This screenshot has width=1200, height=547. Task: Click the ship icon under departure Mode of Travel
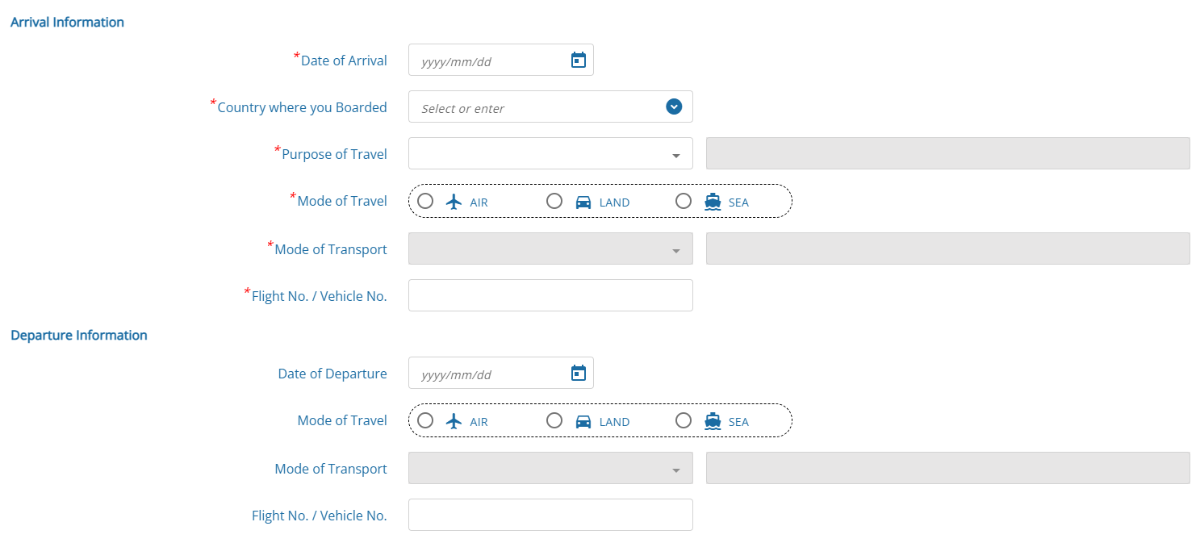coord(713,421)
